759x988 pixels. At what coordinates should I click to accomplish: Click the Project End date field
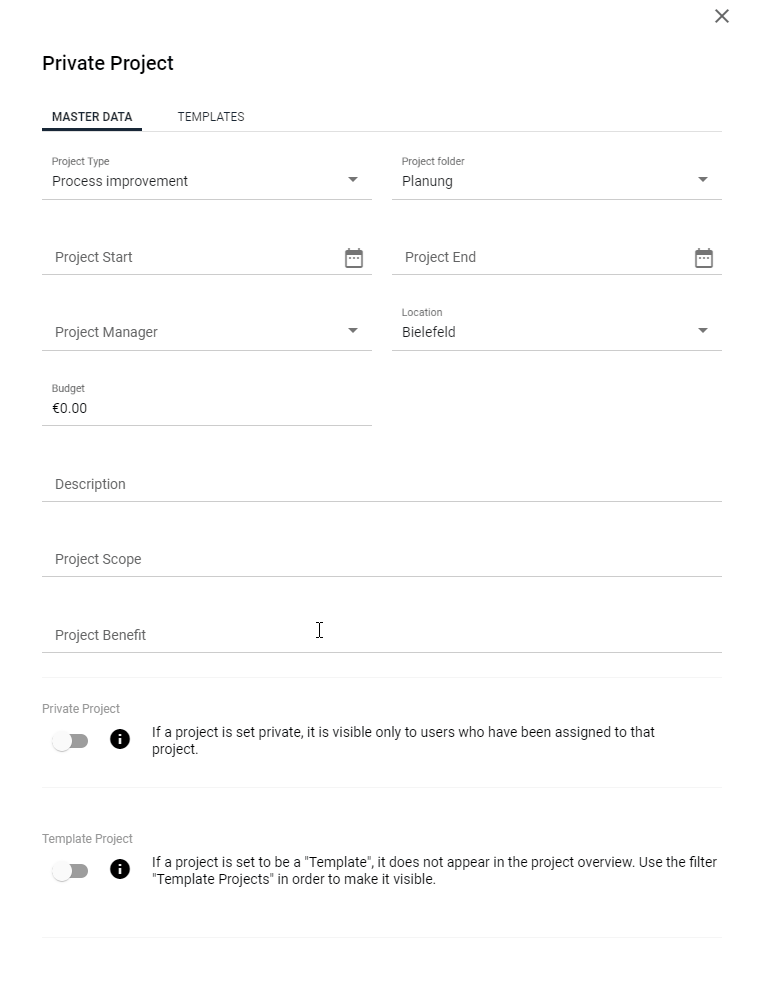pyautogui.click(x=542, y=257)
